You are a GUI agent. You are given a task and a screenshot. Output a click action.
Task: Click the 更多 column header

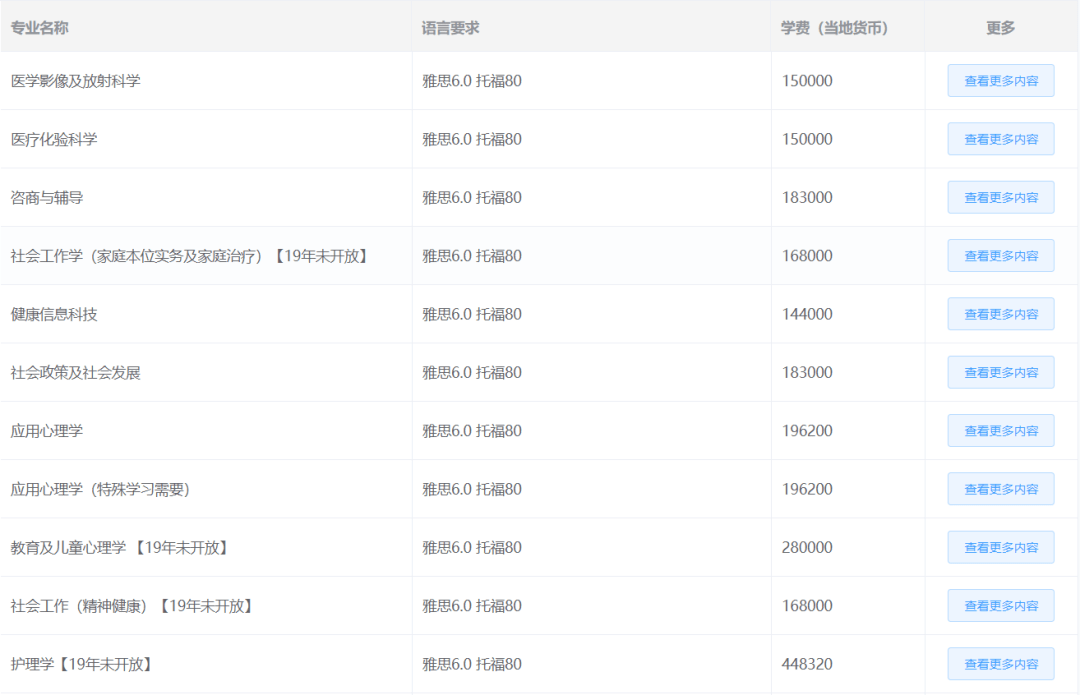click(x=1000, y=28)
